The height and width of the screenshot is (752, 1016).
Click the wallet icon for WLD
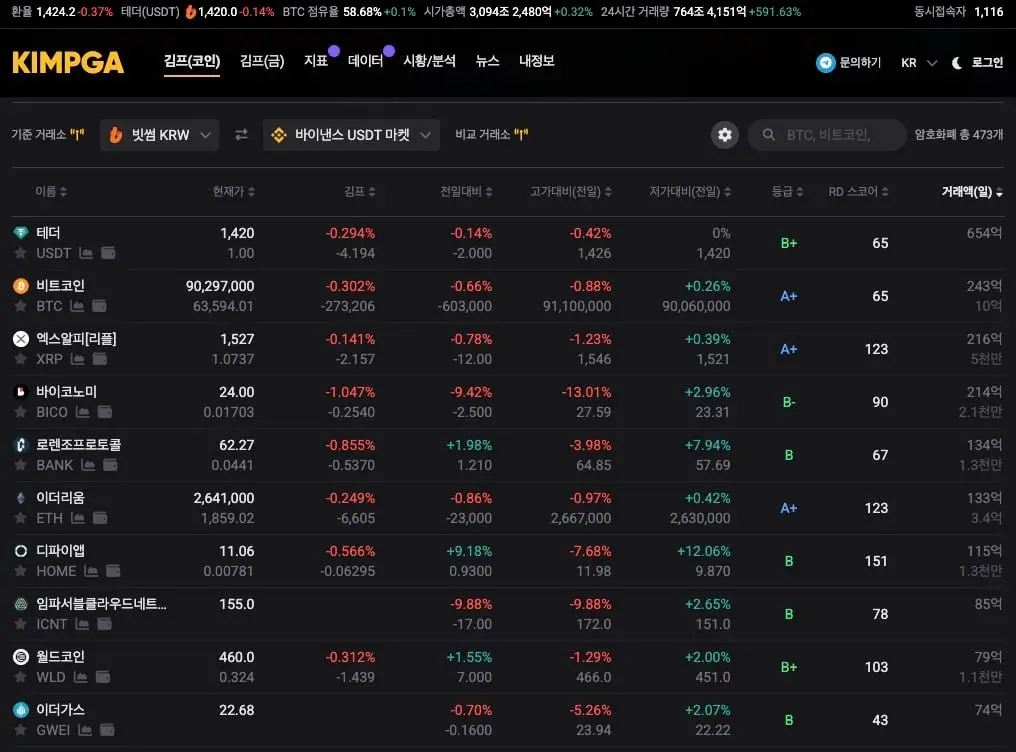click(x=102, y=678)
